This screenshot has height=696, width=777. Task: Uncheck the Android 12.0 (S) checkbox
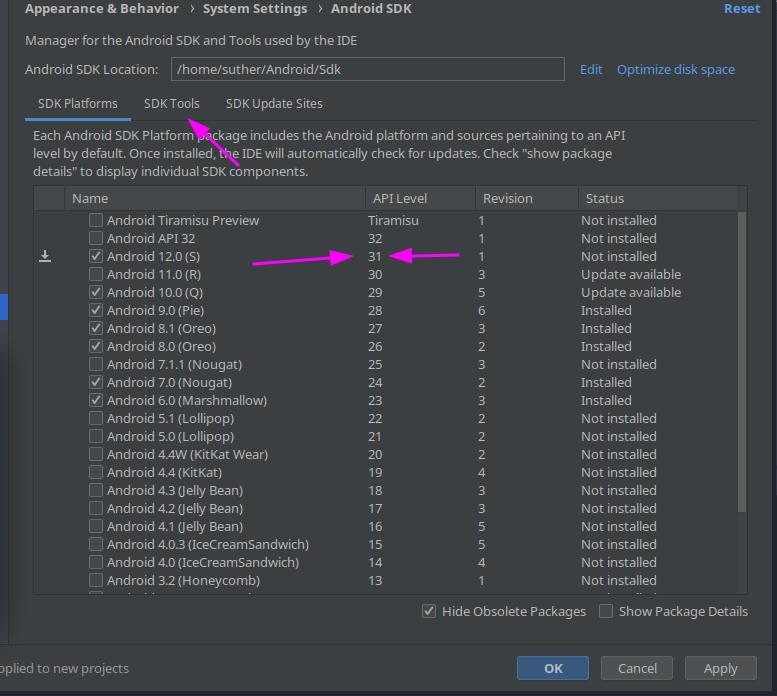point(96,256)
